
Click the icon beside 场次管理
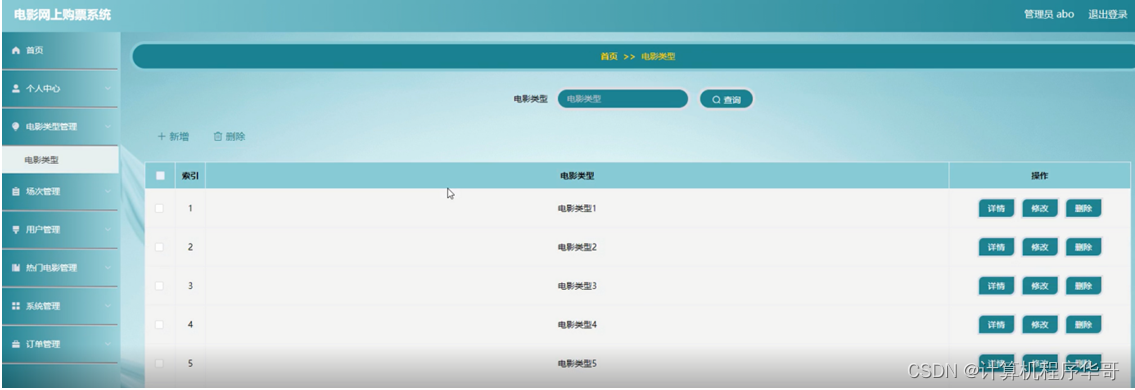16,192
